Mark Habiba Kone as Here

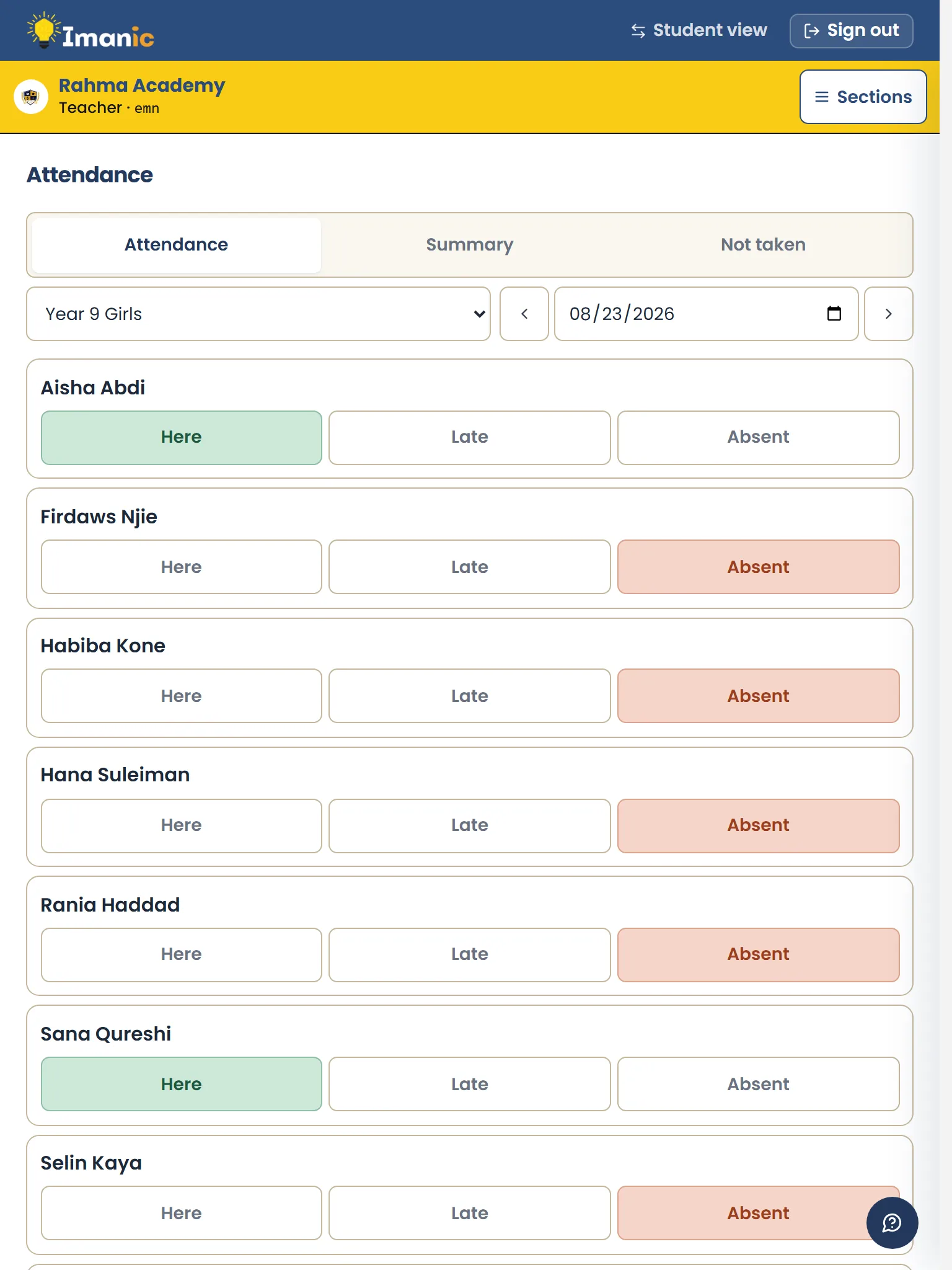[182, 696]
